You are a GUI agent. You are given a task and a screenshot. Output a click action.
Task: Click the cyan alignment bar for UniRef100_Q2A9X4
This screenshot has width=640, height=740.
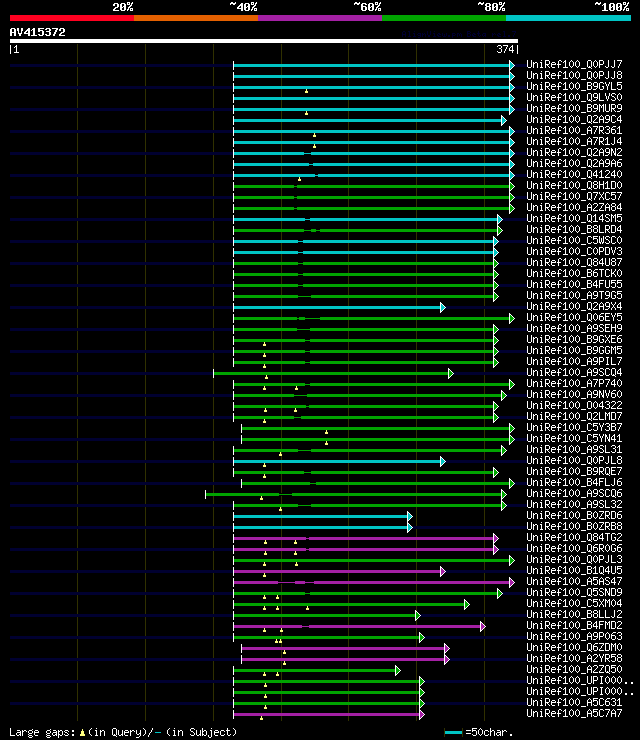pos(337,308)
